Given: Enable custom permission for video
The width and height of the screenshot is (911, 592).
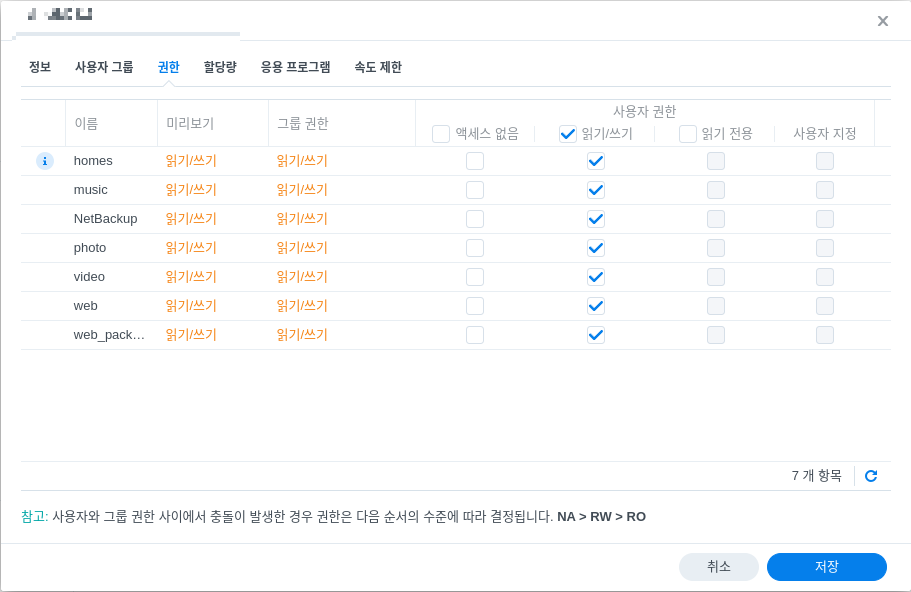Looking at the screenshot, I should [825, 277].
